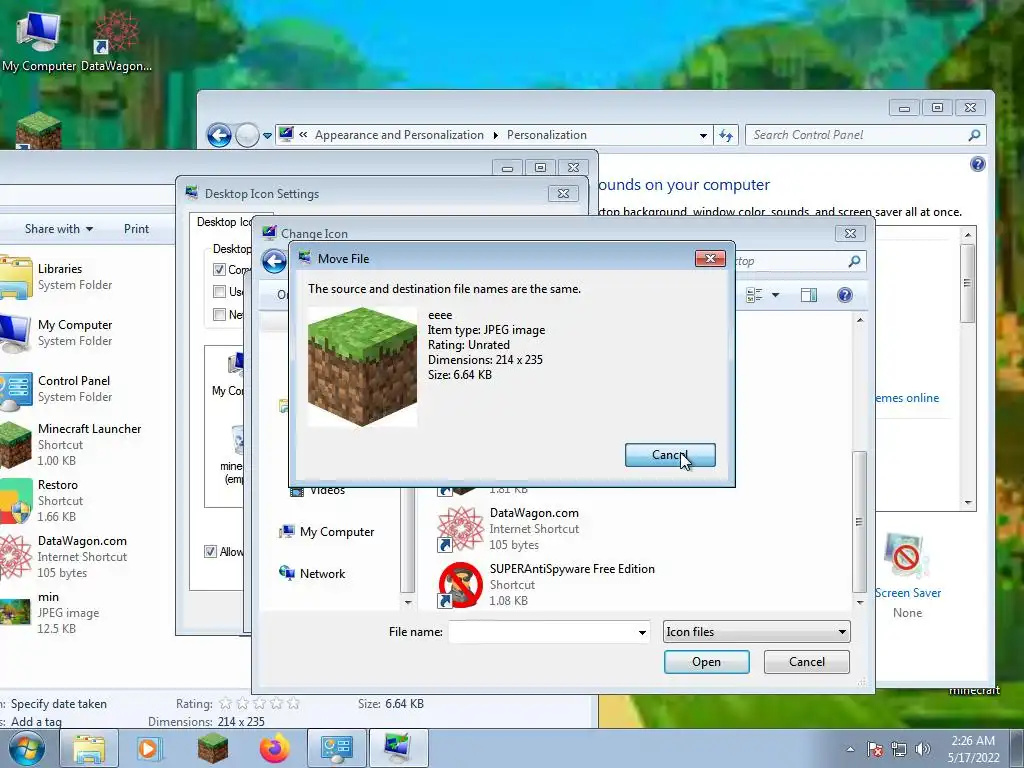Refresh the Personalization window address bar

(726, 135)
